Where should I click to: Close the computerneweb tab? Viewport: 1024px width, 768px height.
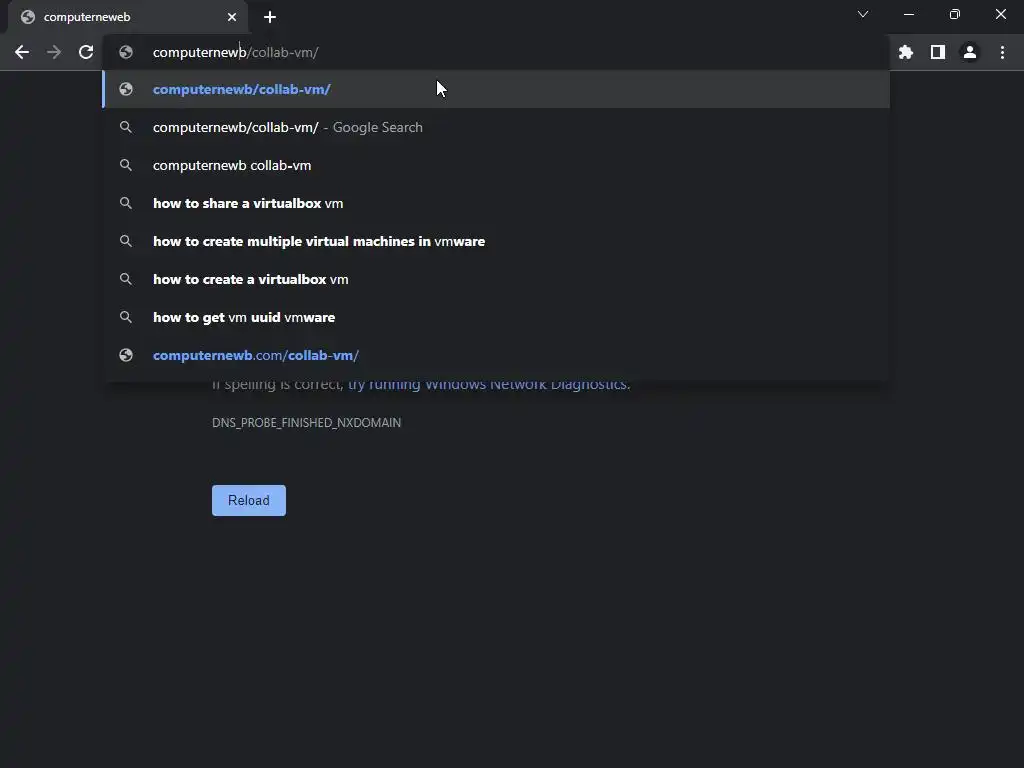pyautogui.click(x=232, y=17)
